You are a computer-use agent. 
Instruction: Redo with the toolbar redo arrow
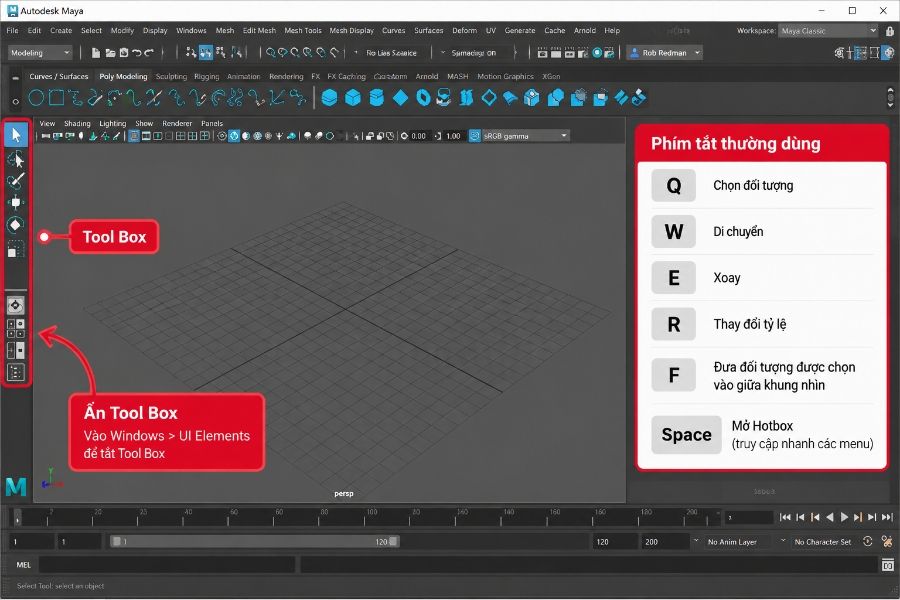point(149,53)
